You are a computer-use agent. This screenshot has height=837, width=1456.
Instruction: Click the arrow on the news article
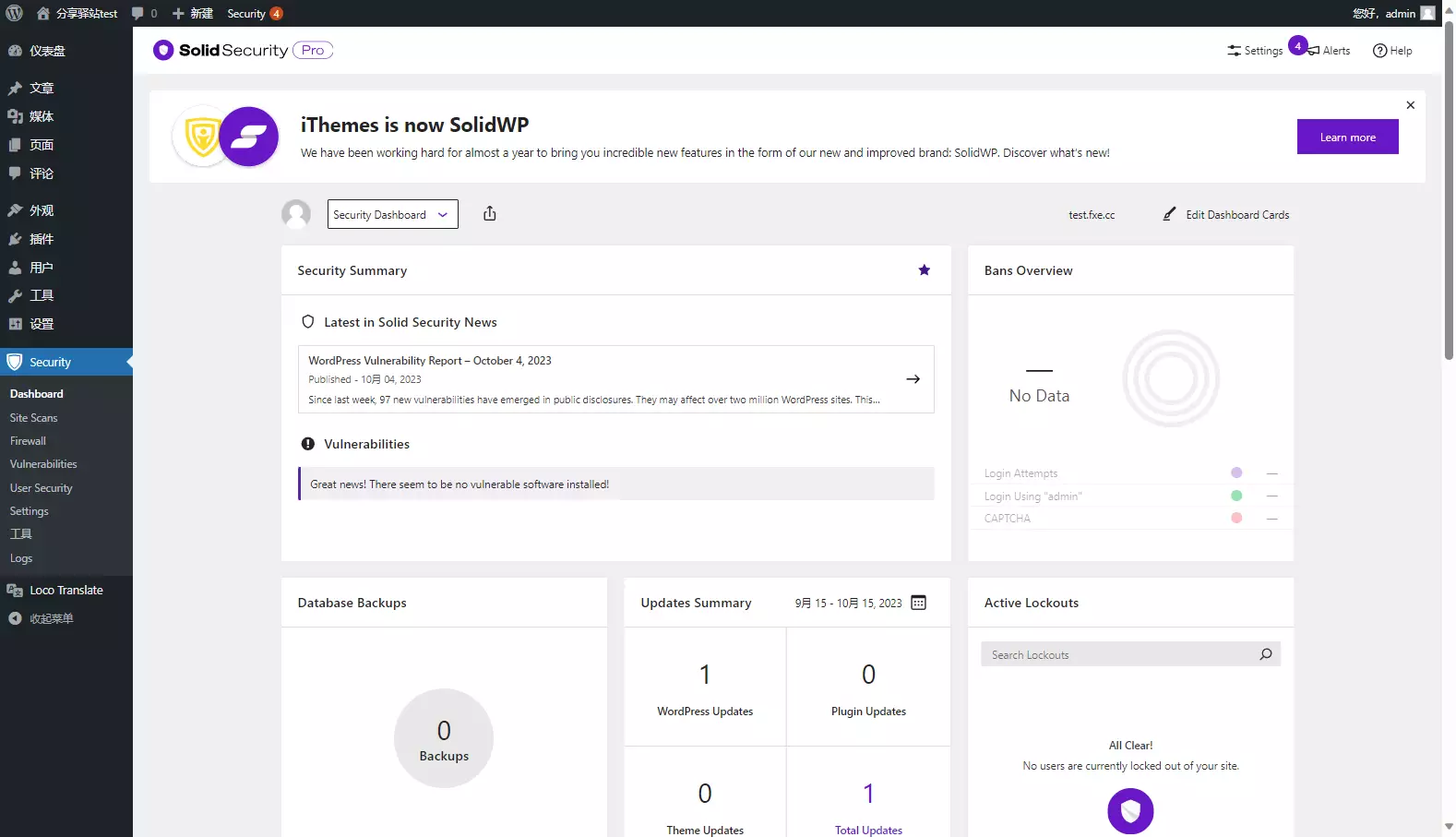tap(913, 379)
